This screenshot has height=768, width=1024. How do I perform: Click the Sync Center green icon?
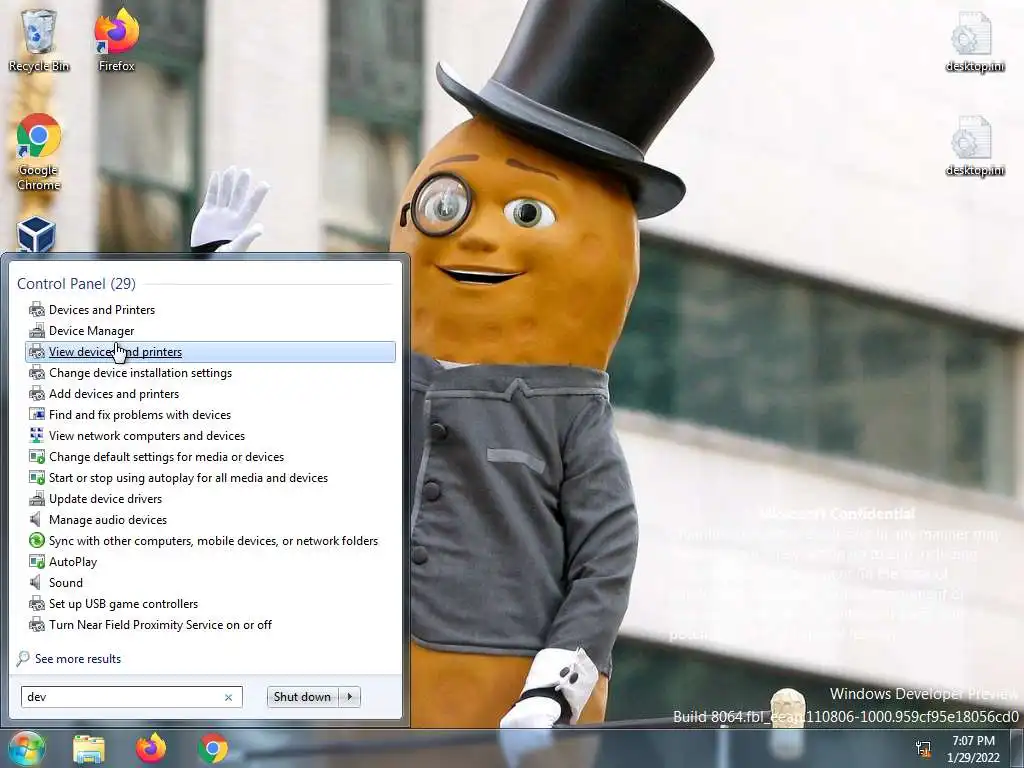click(x=37, y=541)
